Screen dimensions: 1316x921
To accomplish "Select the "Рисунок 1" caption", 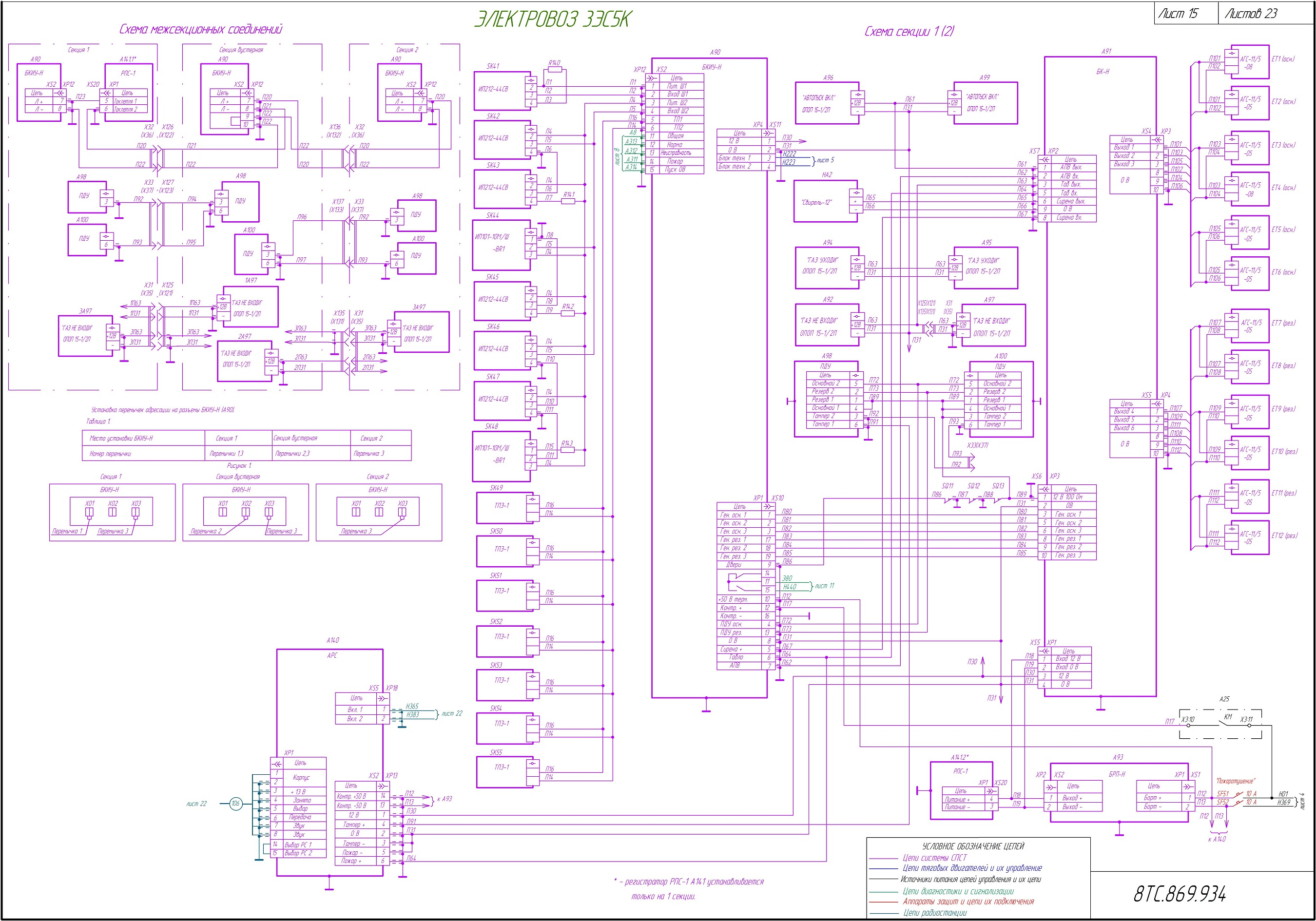I will tap(239, 465).
